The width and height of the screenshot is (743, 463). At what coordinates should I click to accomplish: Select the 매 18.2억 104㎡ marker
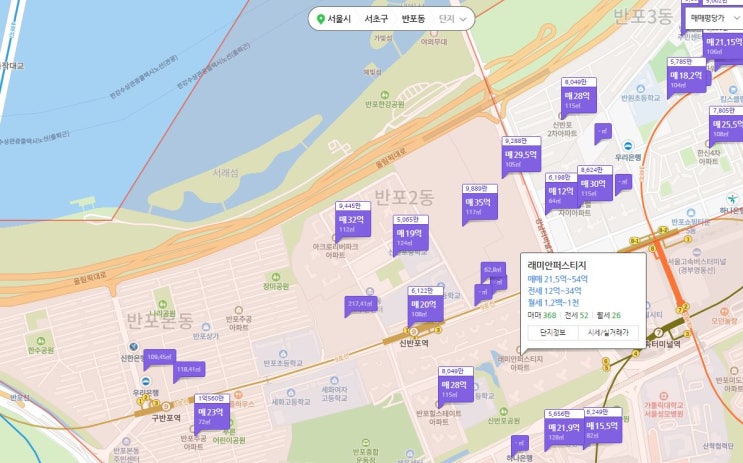tap(686, 75)
